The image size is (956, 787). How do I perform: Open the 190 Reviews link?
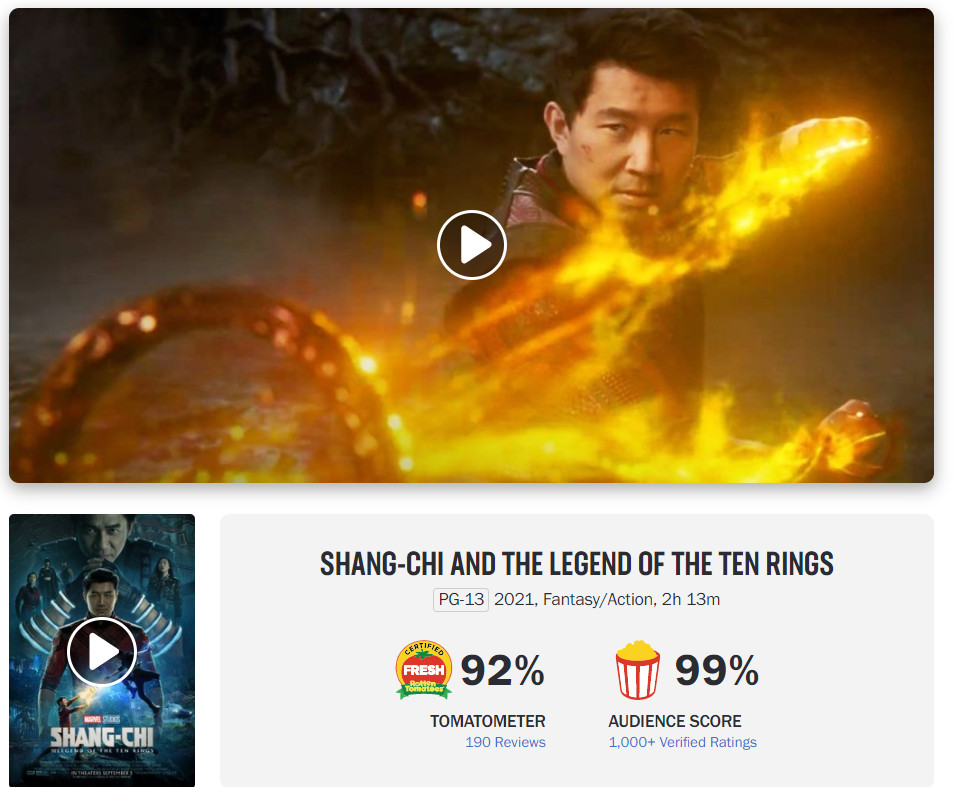[505, 742]
